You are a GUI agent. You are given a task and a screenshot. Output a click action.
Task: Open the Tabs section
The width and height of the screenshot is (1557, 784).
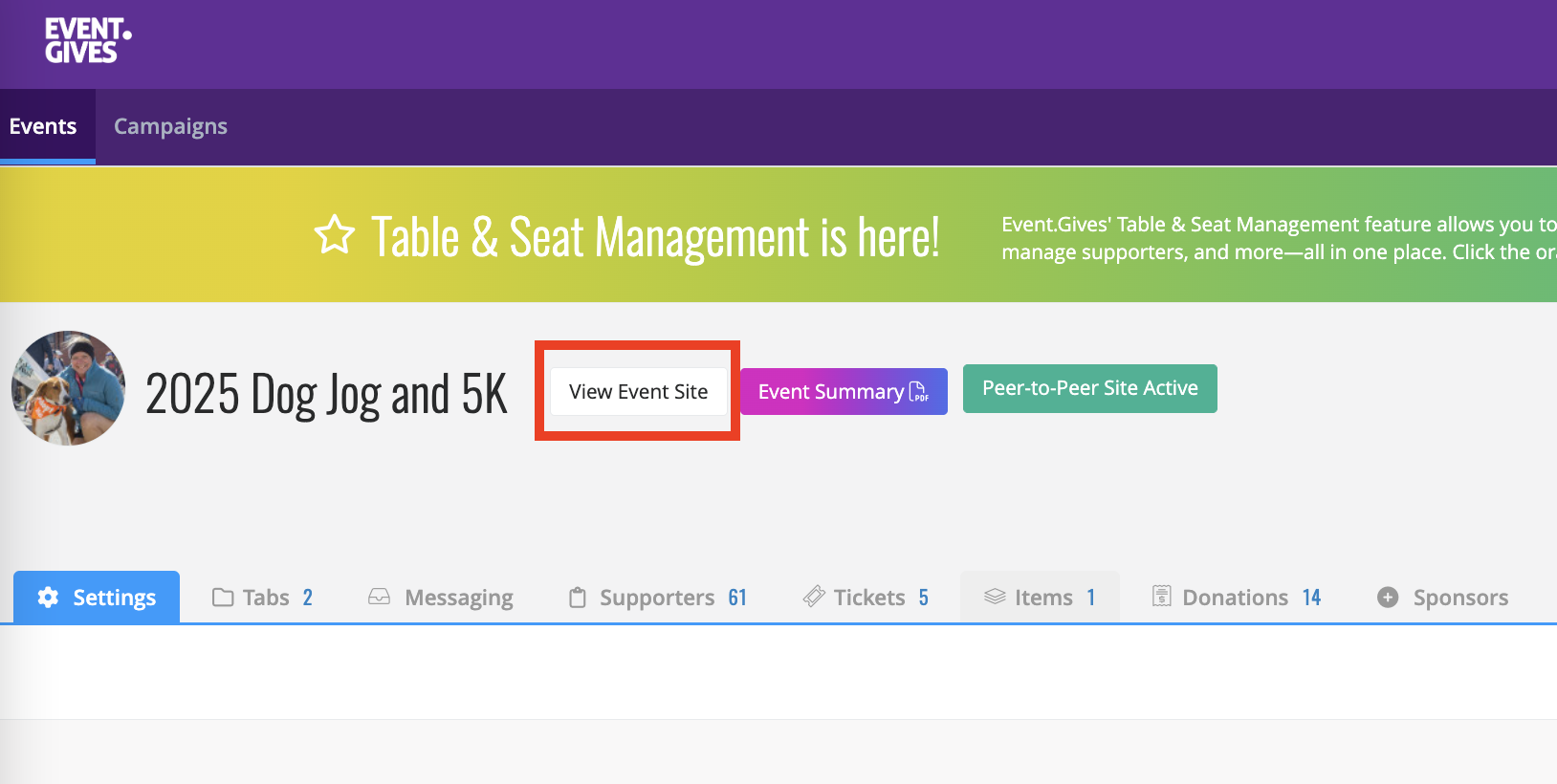(x=263, y=598)
